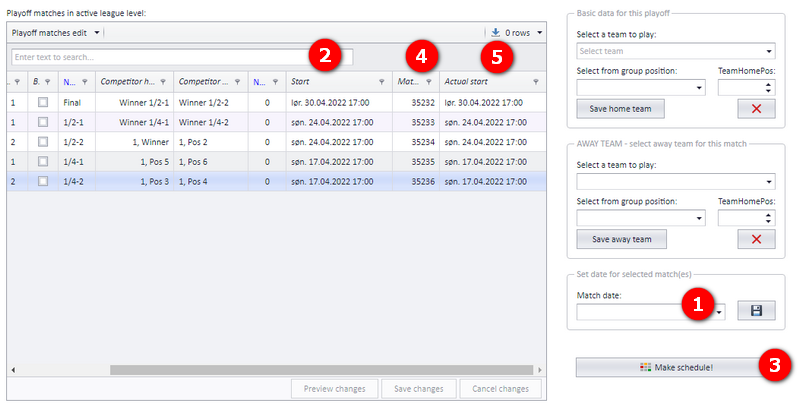Viewport: 800px width, 410px height.
Task: Select match number cell 35236
Action: (416, 181)
